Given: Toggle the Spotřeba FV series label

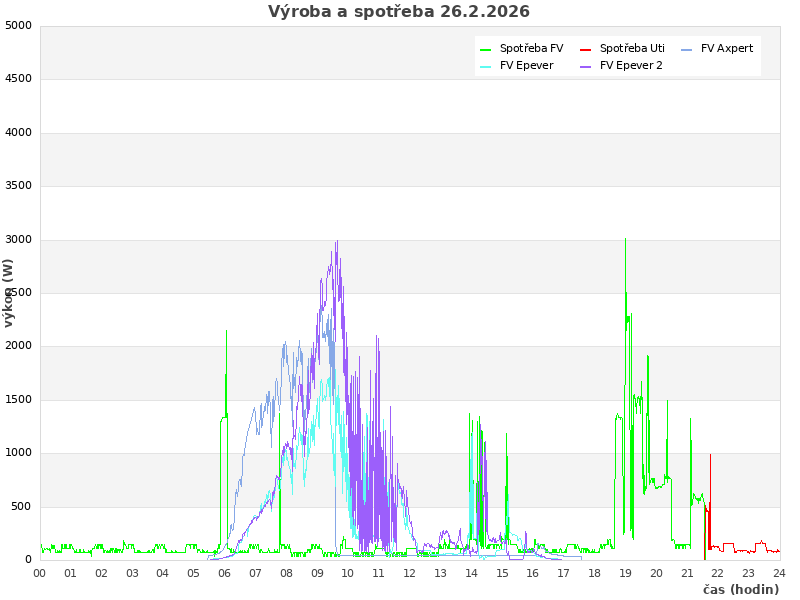Looking at the screenshot, I should tap(531, 48).
